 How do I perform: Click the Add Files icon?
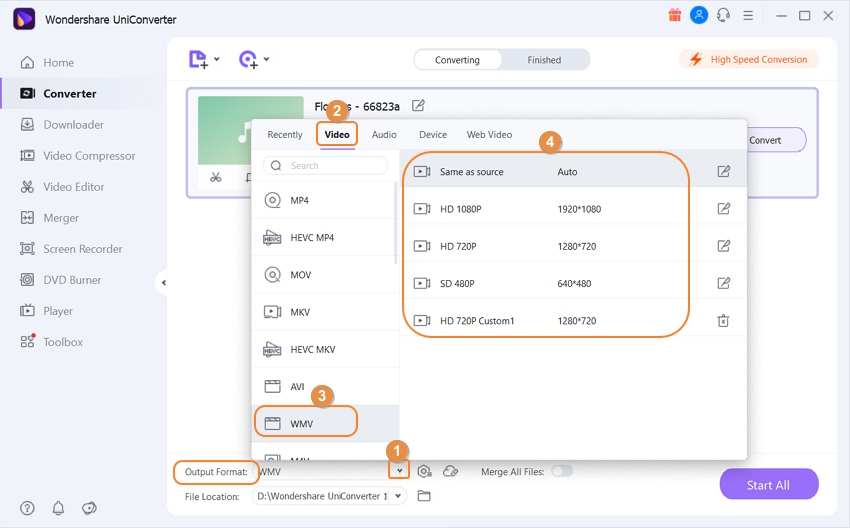pyautogui.click(x=198, y=59)
